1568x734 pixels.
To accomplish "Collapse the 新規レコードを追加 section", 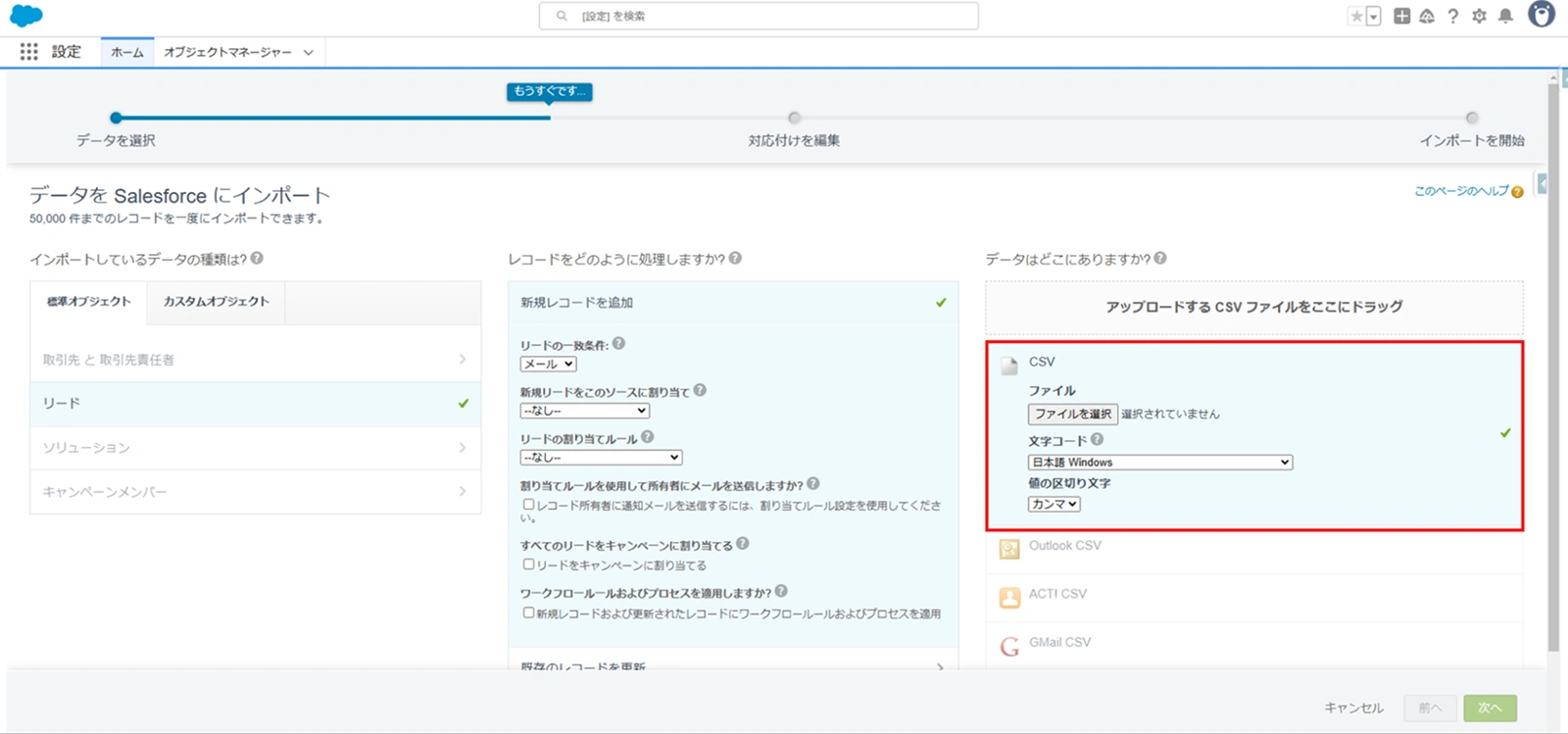I will (x=733, y=303).
